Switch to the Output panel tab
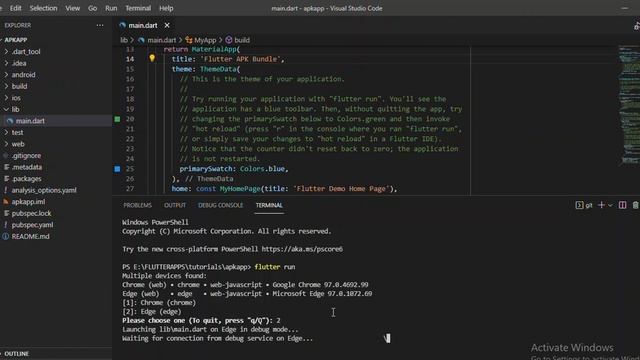Screen dimensions: 640x360 175,205
